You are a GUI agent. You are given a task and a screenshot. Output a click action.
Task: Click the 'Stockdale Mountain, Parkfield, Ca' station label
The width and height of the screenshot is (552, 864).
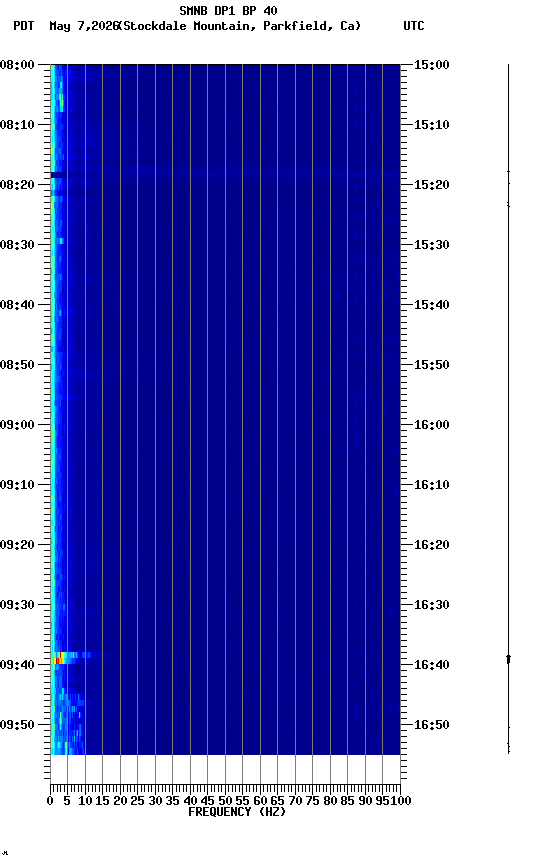[x=240, y=26]
